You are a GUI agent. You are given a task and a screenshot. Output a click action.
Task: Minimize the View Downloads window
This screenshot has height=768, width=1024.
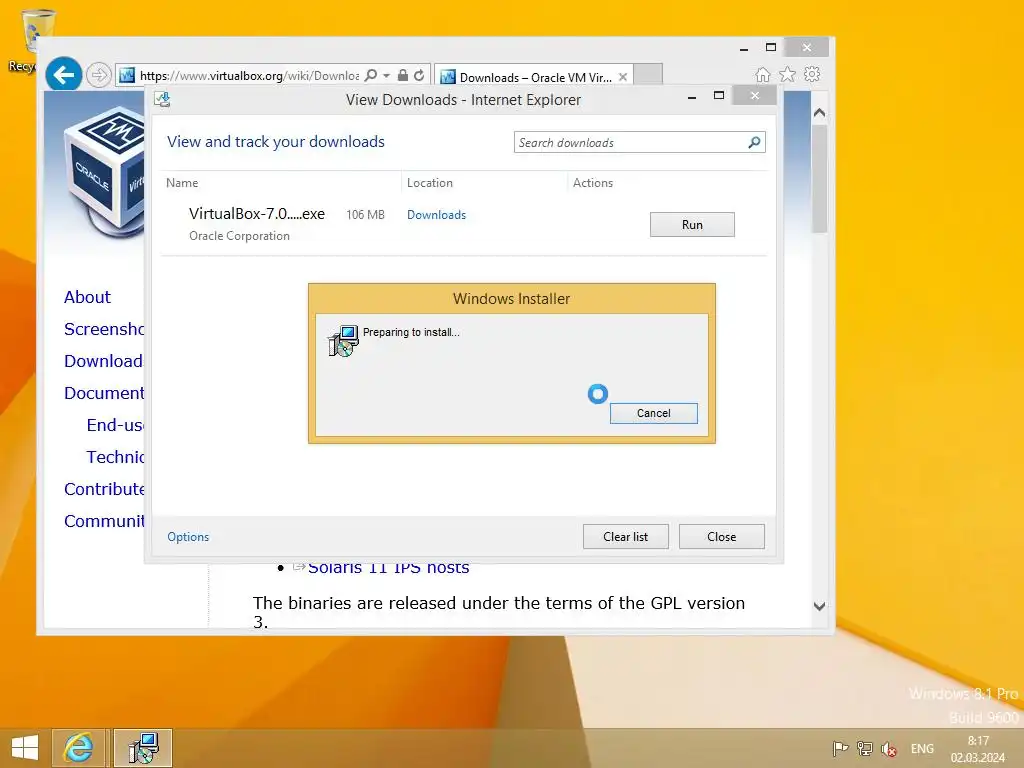[x=692, y=97]
